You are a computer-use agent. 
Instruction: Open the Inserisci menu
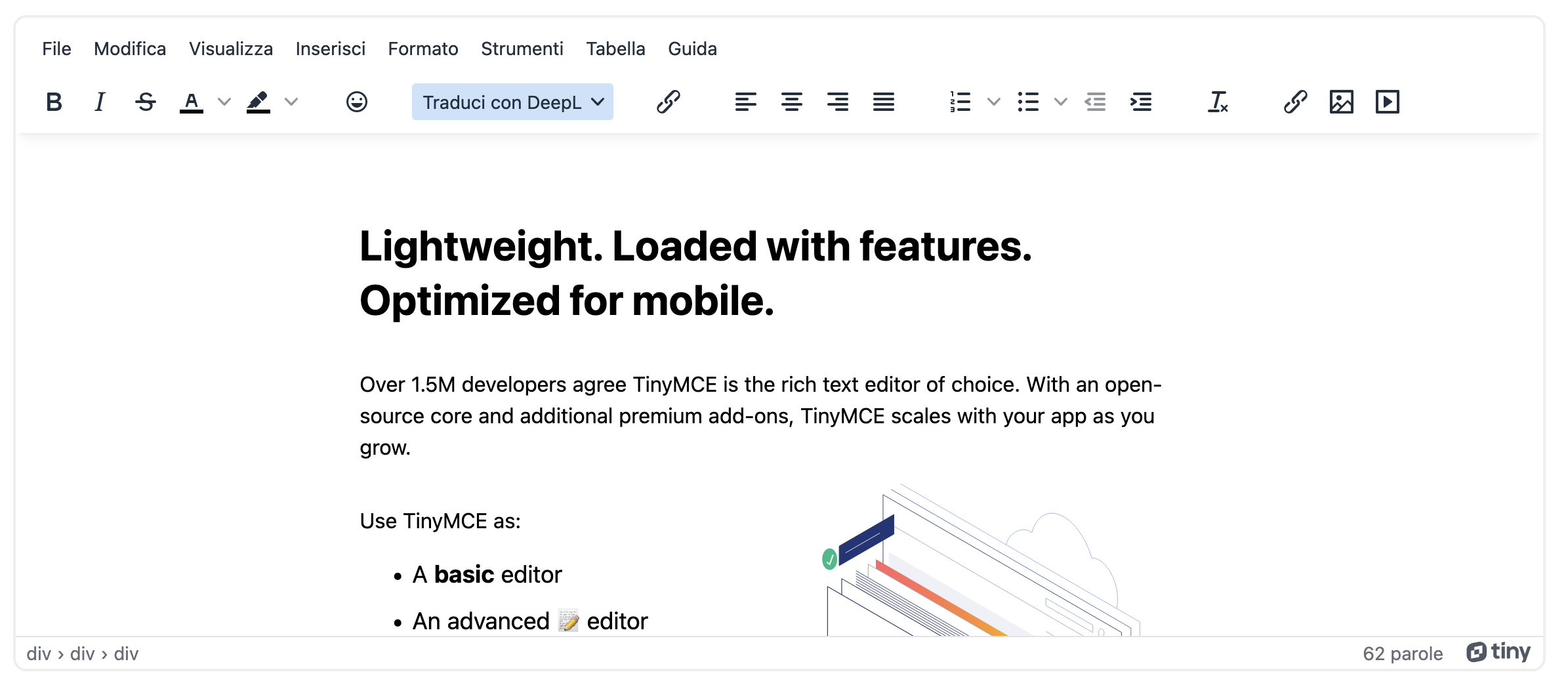pos(331,49)
